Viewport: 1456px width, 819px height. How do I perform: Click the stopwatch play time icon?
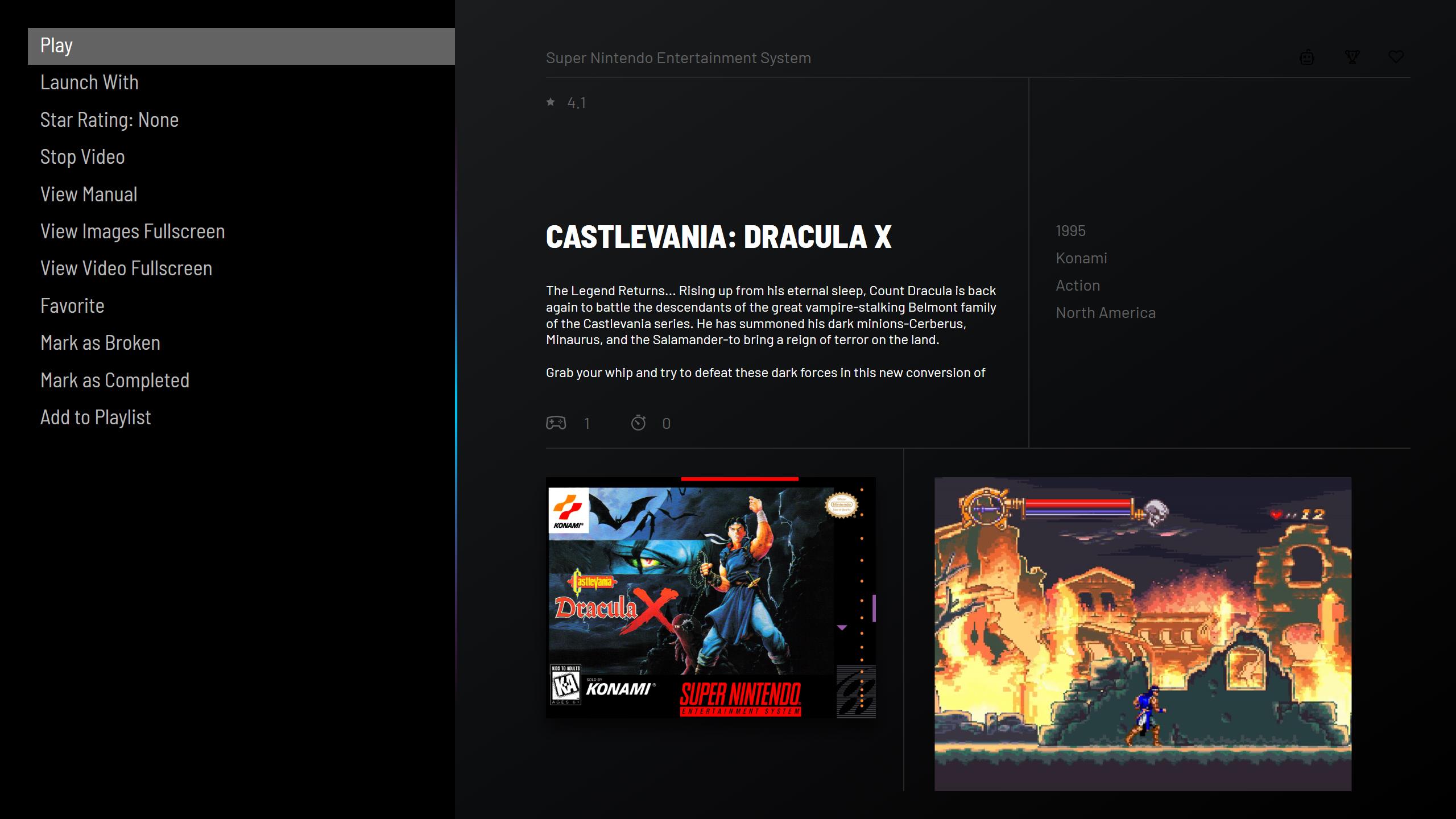pos(638,423)
